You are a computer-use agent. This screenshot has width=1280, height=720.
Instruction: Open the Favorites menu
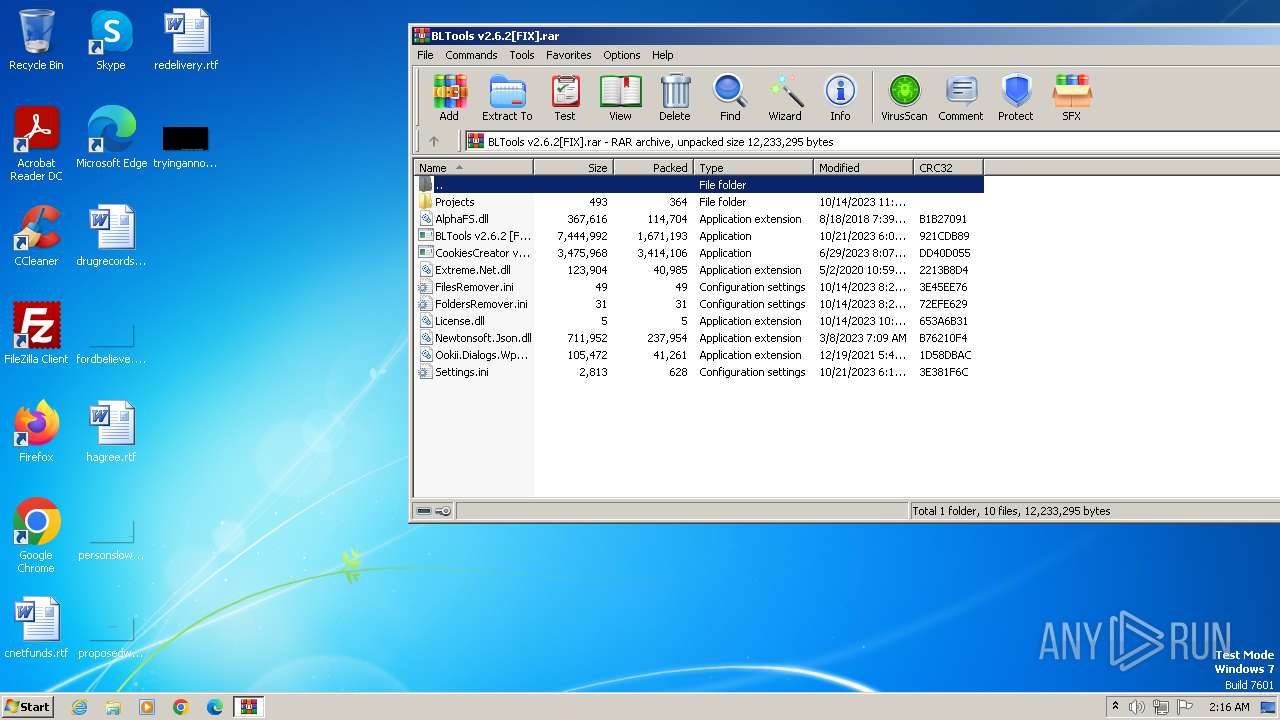(569, 55)
